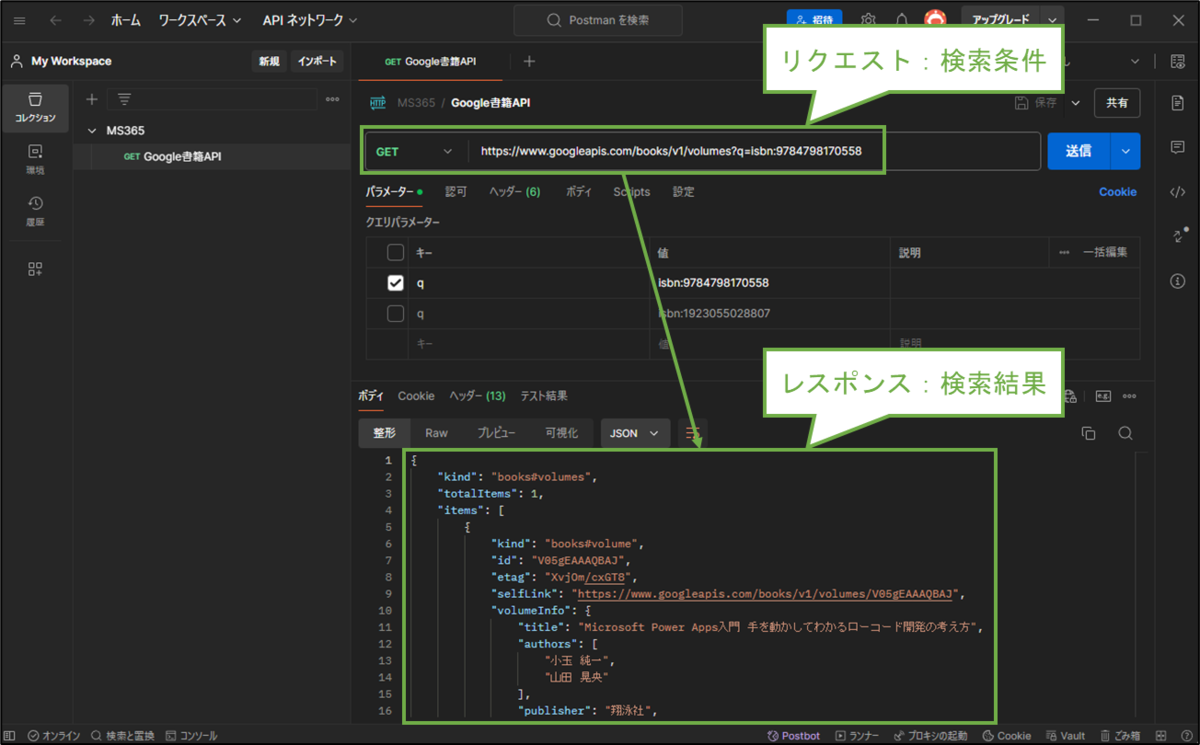Screen dimensions: 1200x745
Task: Select the パラメーター tab
Action: pos(393,192)
